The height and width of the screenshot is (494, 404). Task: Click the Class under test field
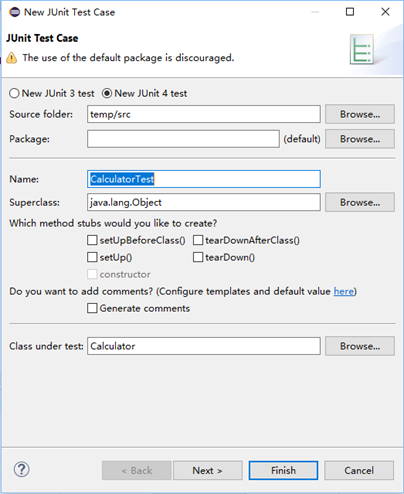[x=204, y=346]
